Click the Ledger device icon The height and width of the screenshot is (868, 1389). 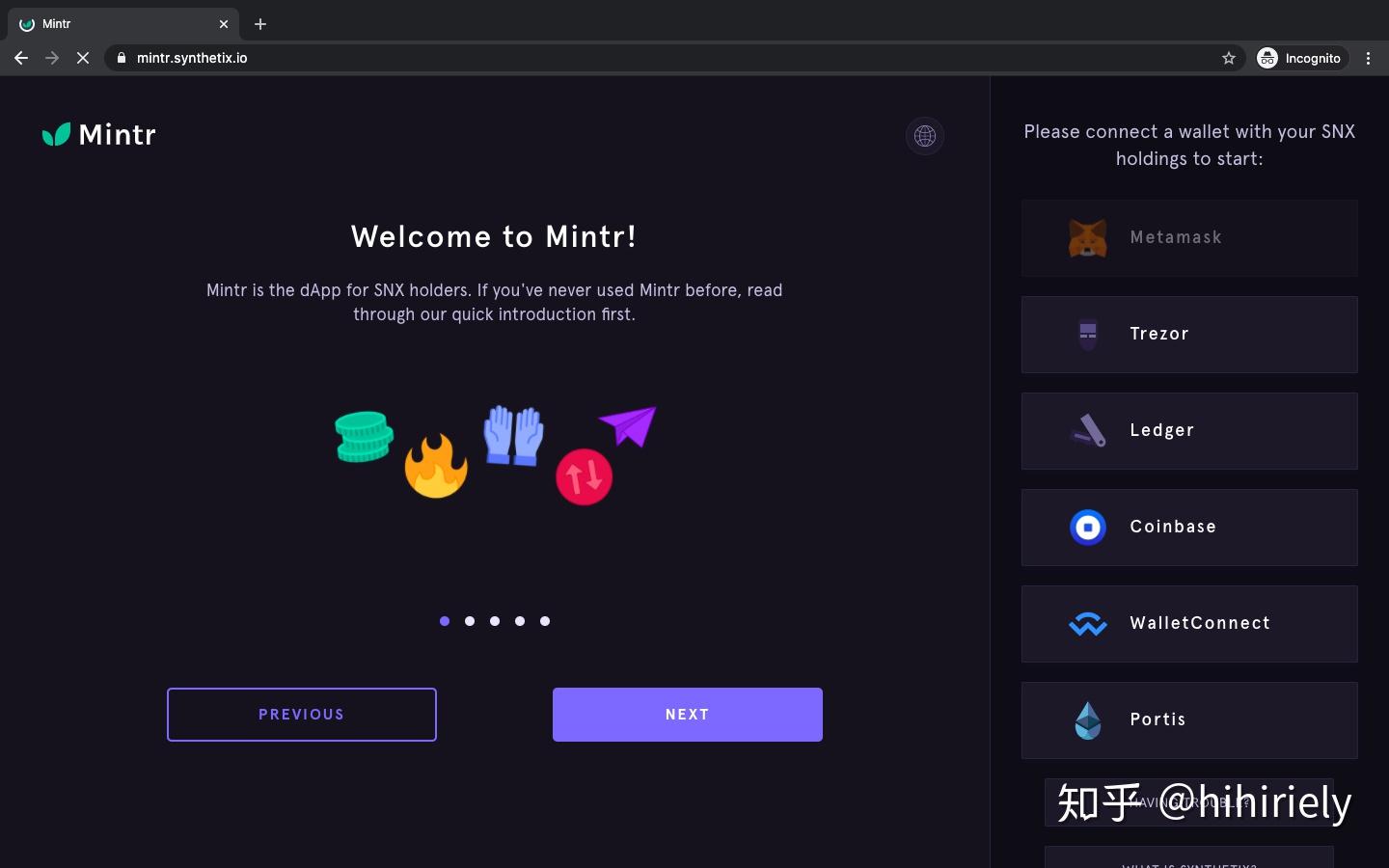coord(1088,430)
